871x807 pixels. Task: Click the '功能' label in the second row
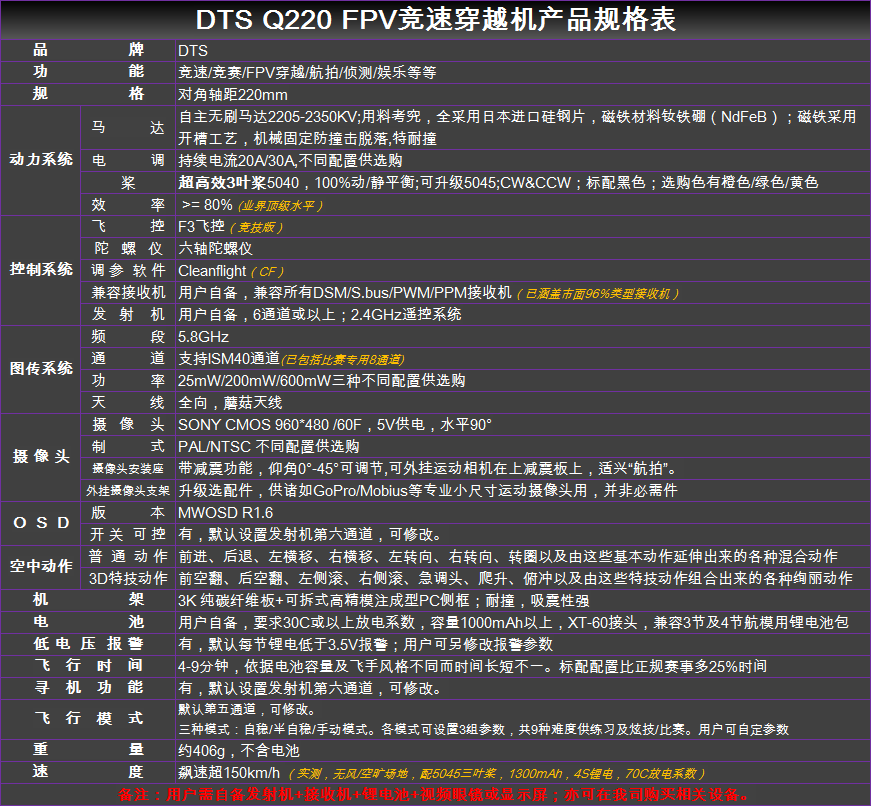(x=88, y=72)
